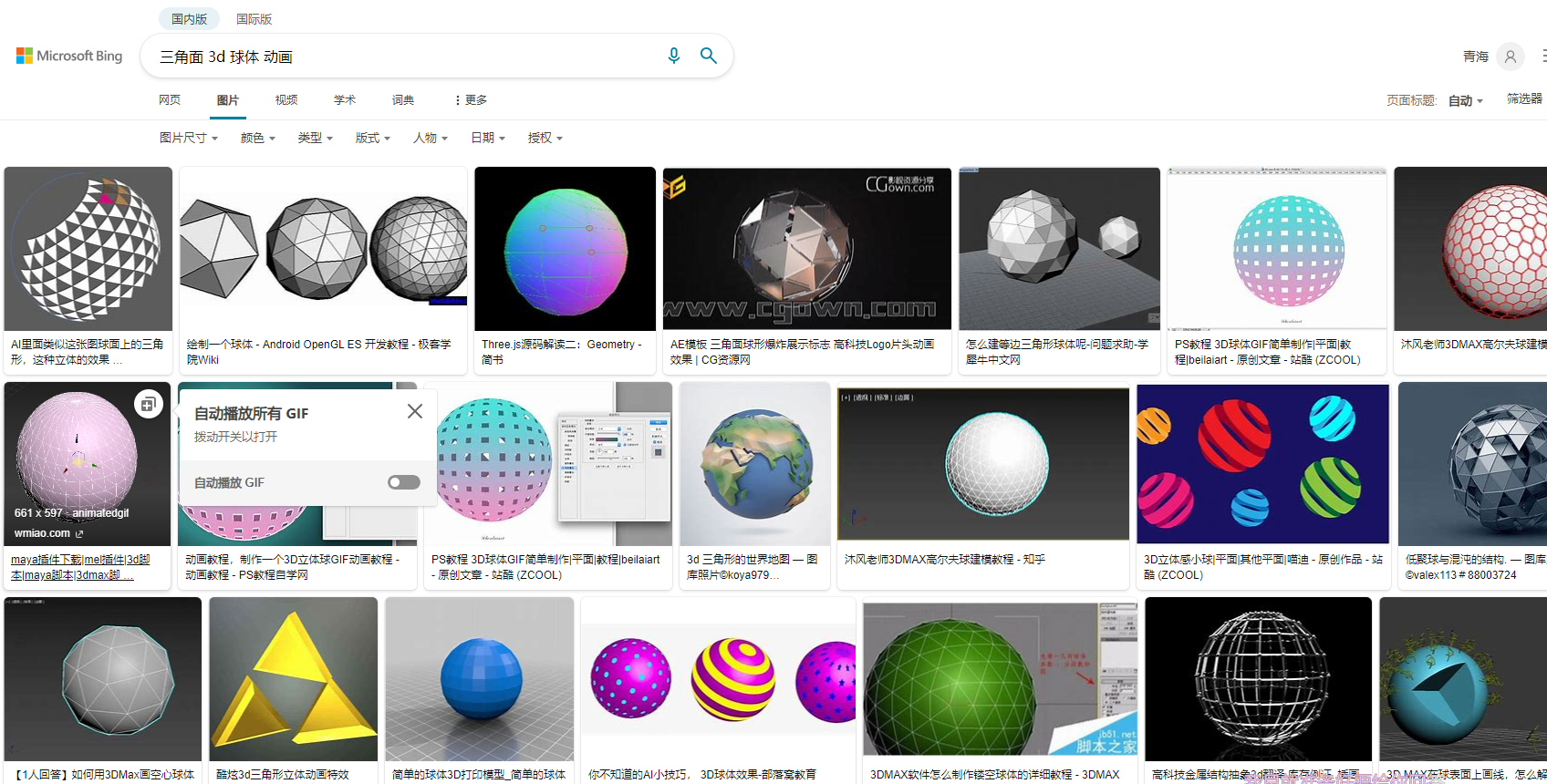Open the external link icon beside wmiao.com

coord(79,533)
